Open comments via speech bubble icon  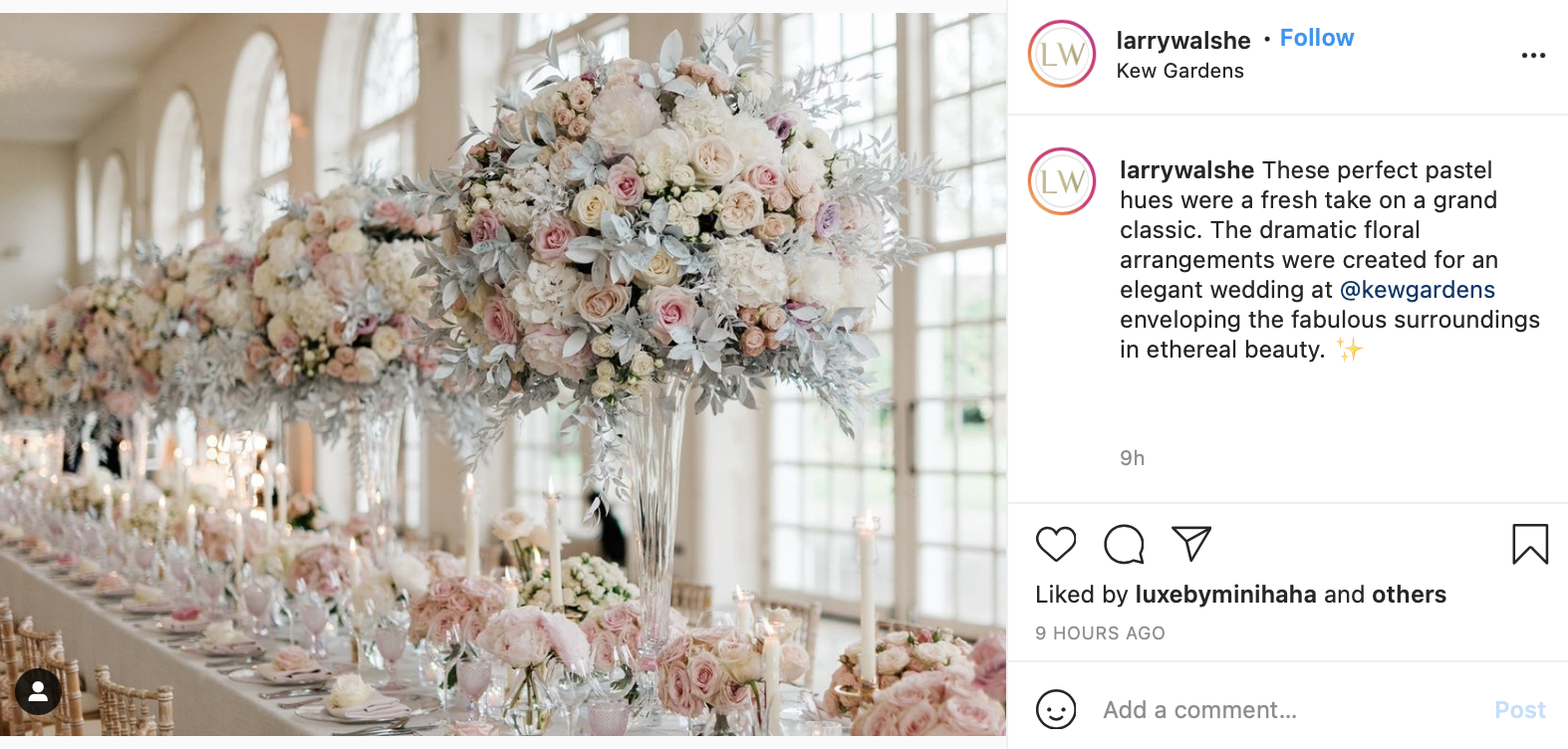1124,544
